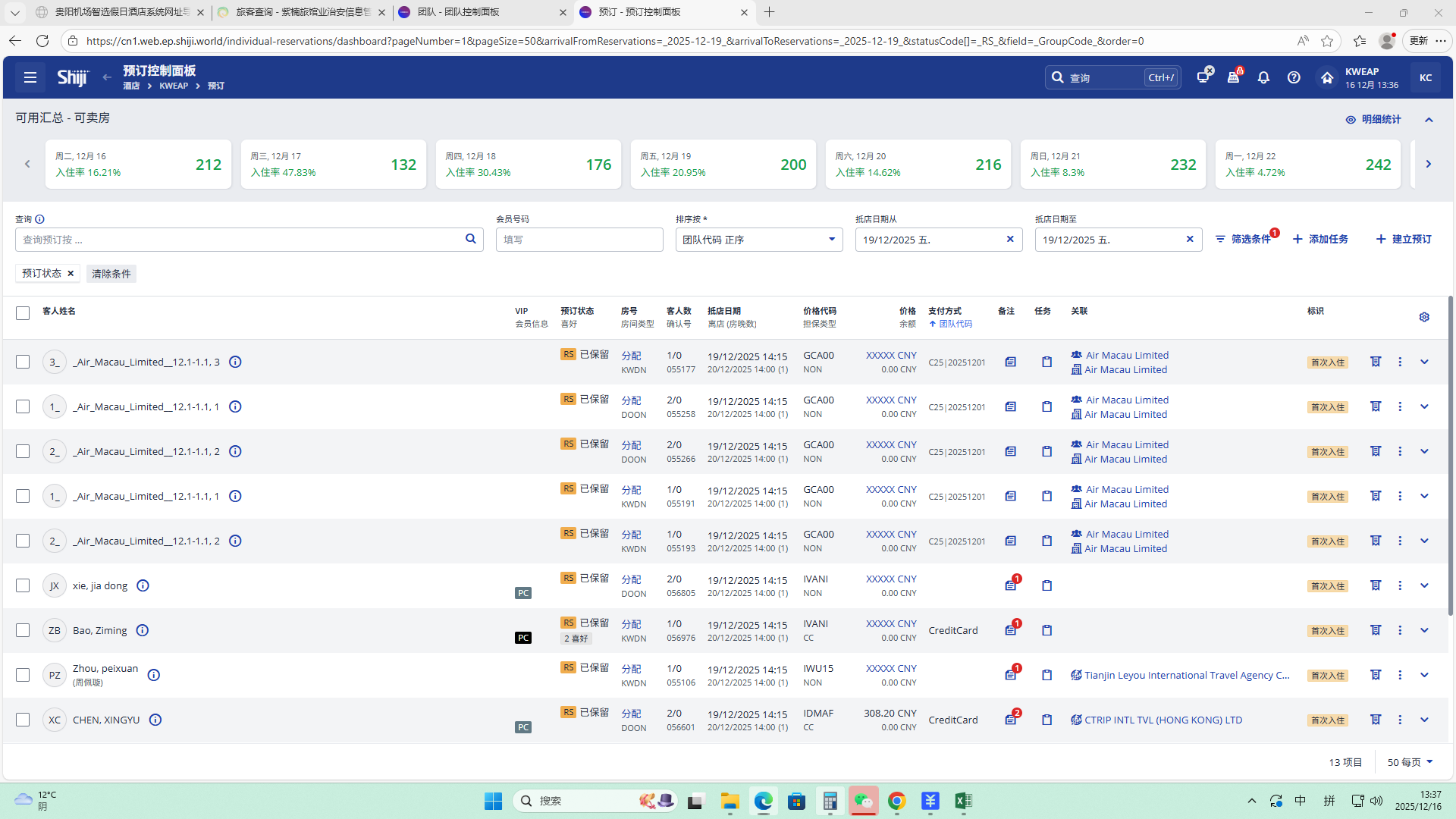Click the 建立预订 button

point(1404,239)
